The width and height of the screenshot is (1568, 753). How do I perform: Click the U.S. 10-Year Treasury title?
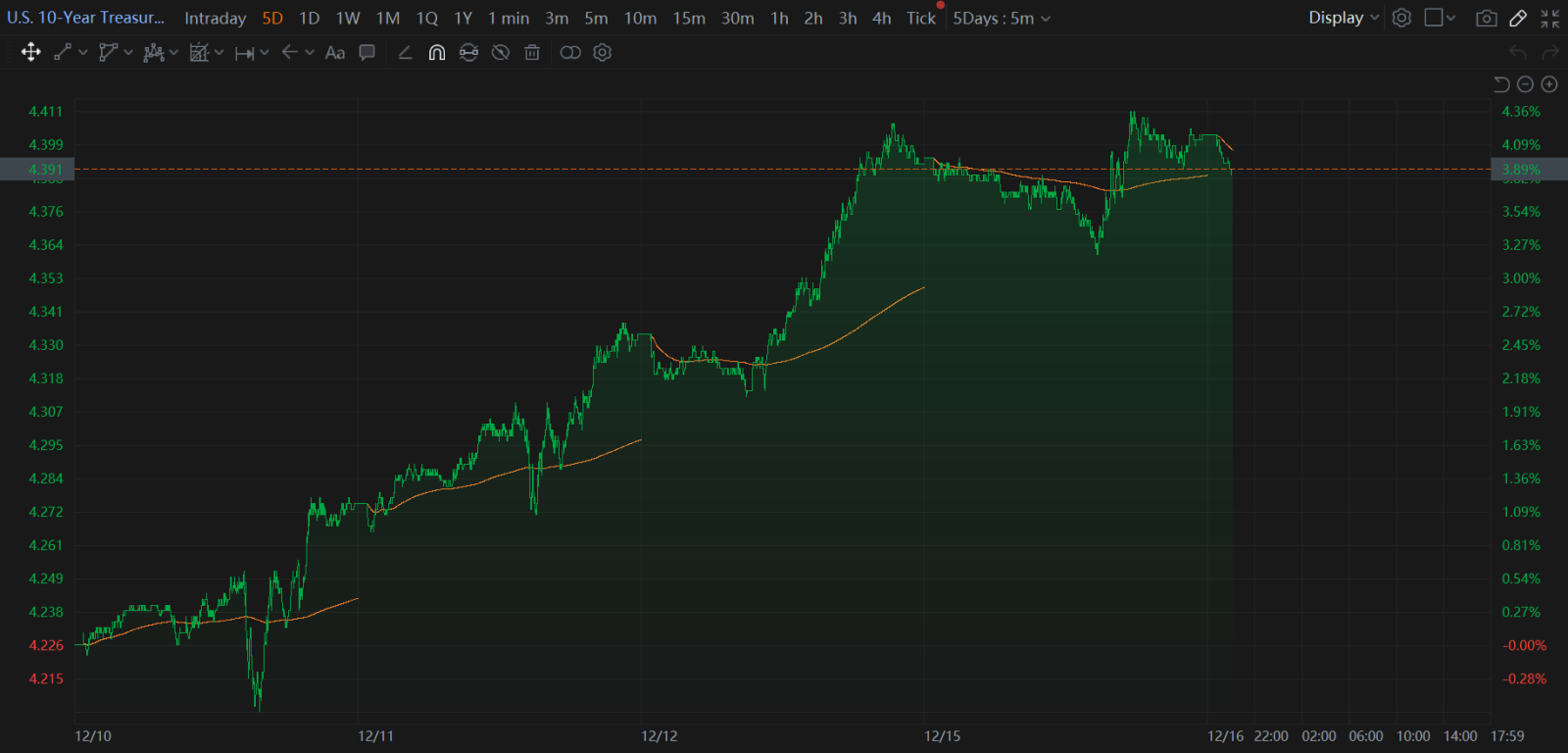[86, 18]
